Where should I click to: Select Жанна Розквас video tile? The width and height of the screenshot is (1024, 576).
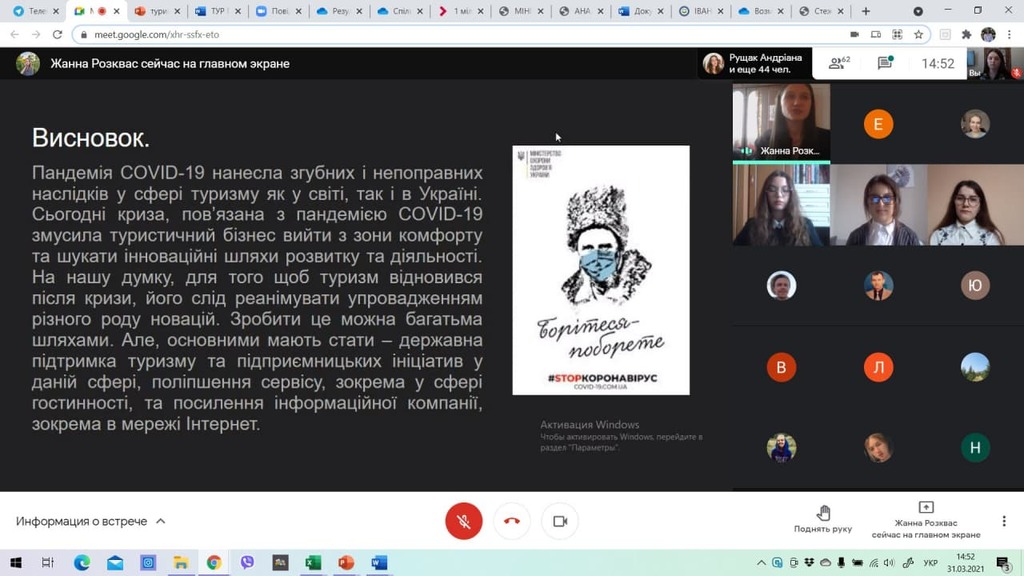tap(781, 122)
